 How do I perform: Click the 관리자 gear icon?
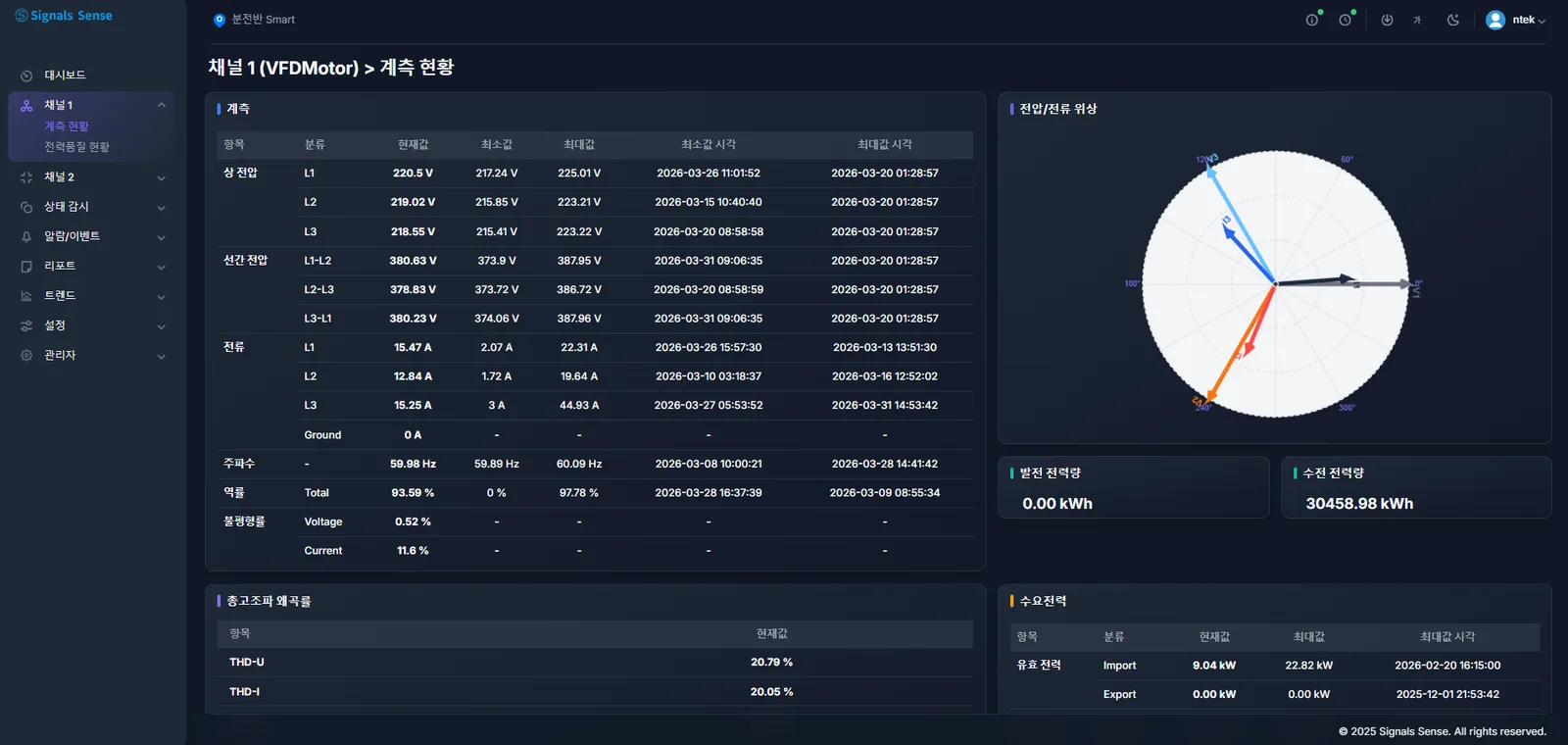click(26, 355)
